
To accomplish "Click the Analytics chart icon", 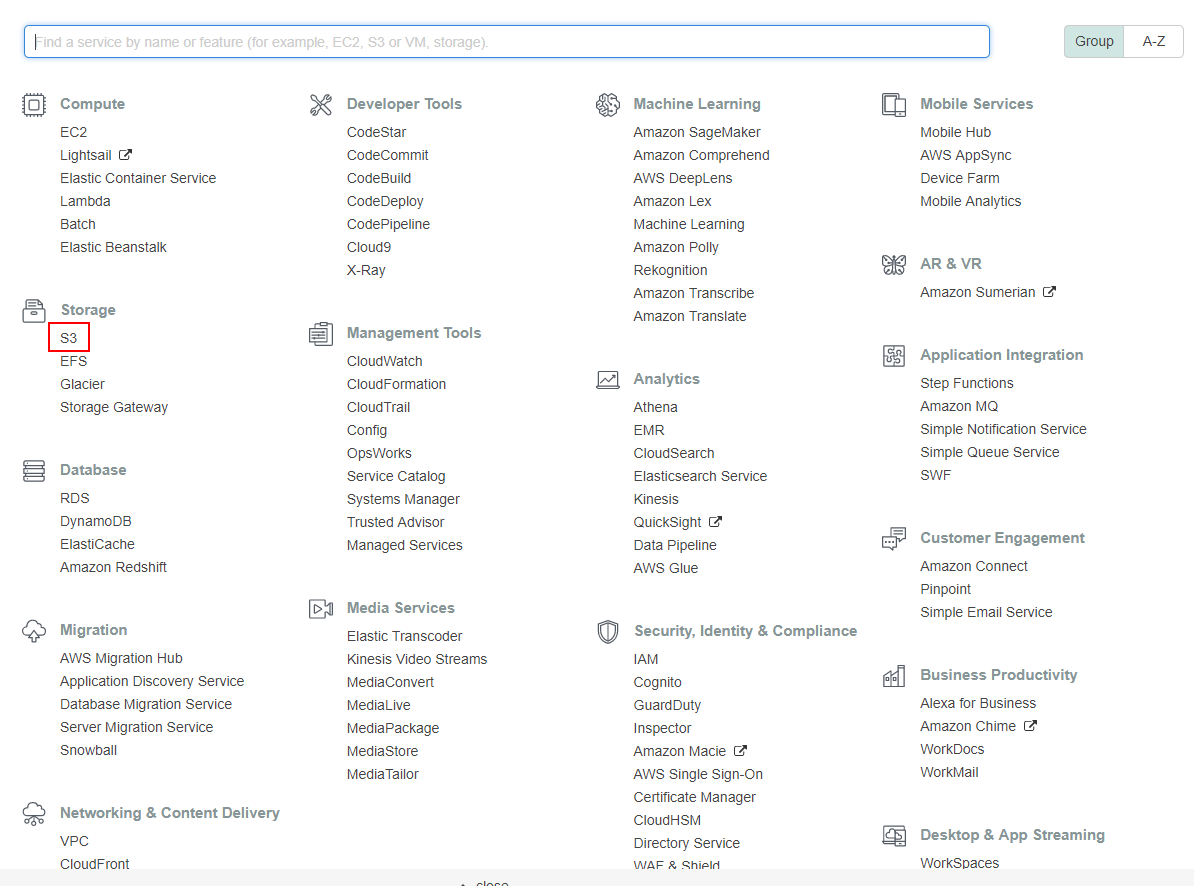I will point(608,379).
